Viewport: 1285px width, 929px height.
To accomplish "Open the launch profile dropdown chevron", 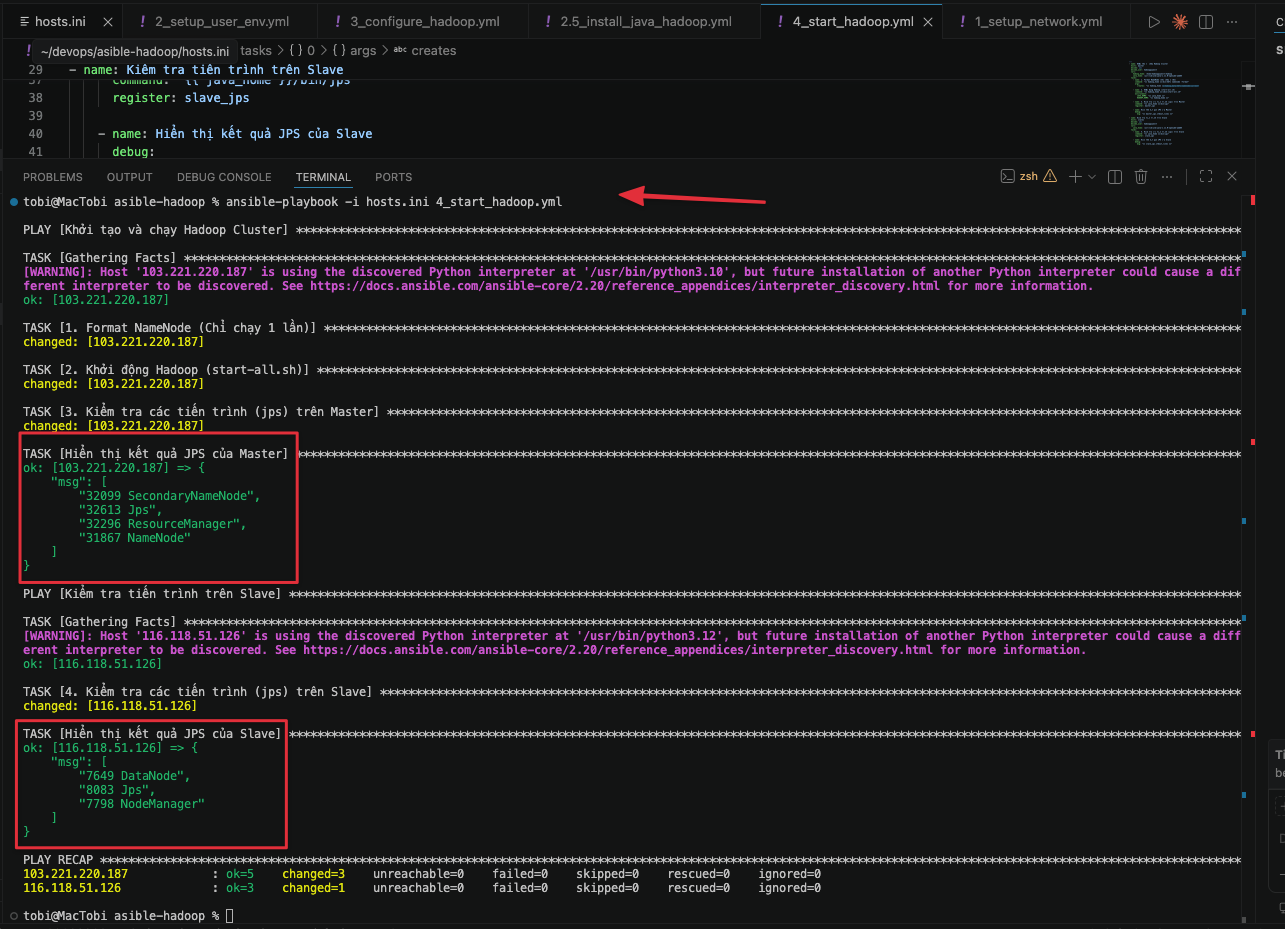I will 1092,177.
